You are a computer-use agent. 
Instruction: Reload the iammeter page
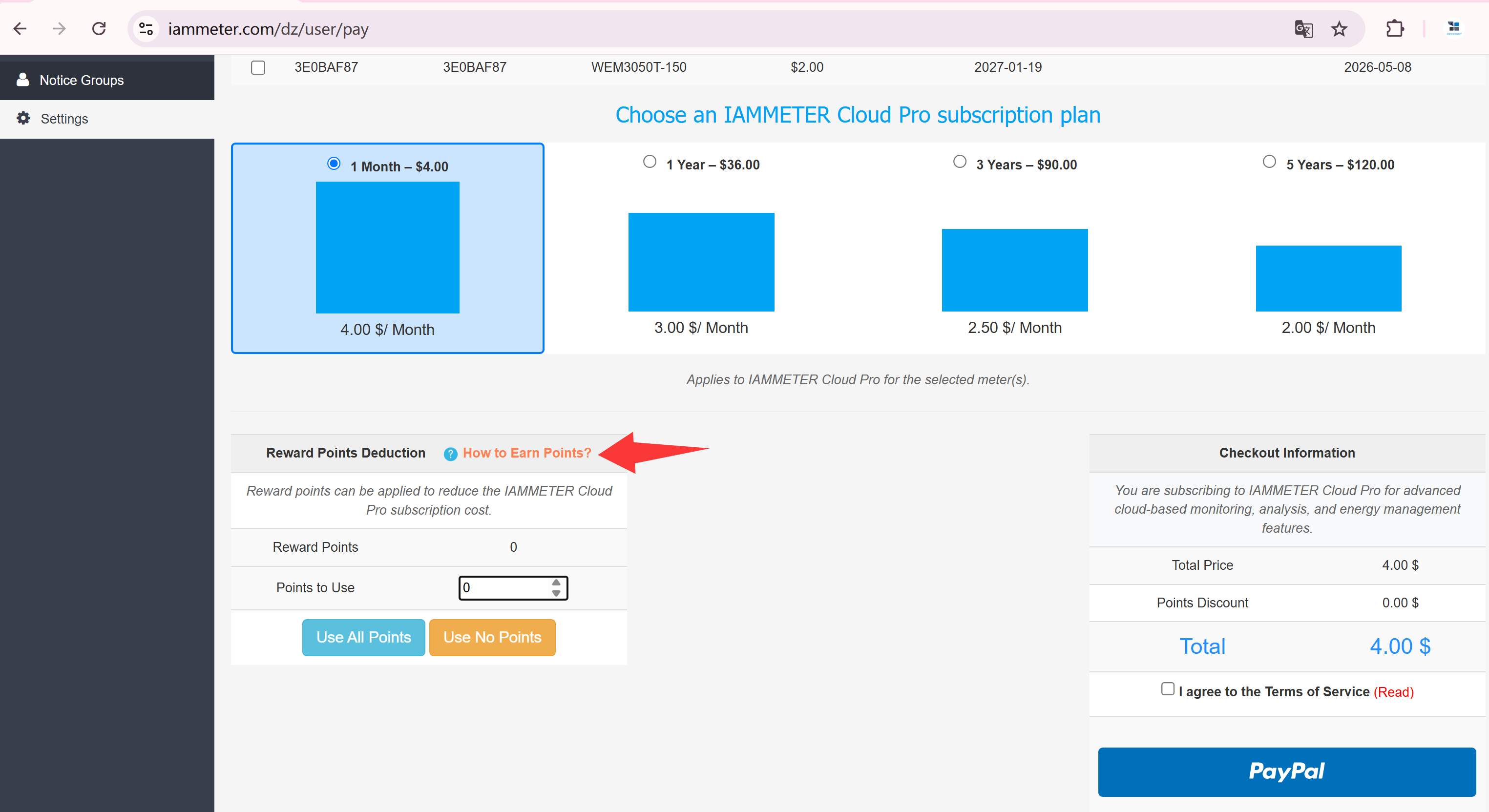click(x=99, y=28)
